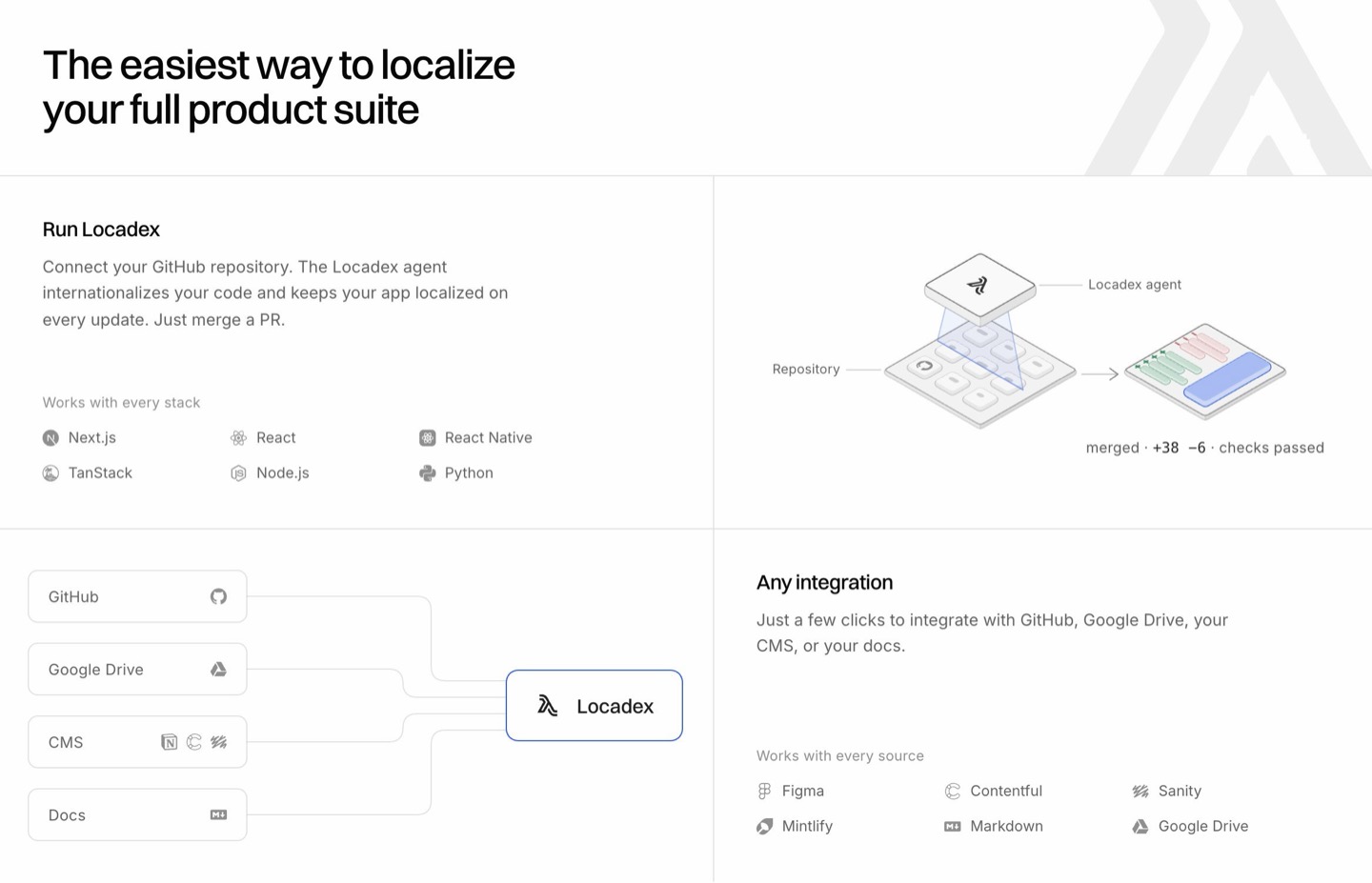Click the Node.js hexagon icon
Viewport: 1372px width, 883px height.
point(238,473)
